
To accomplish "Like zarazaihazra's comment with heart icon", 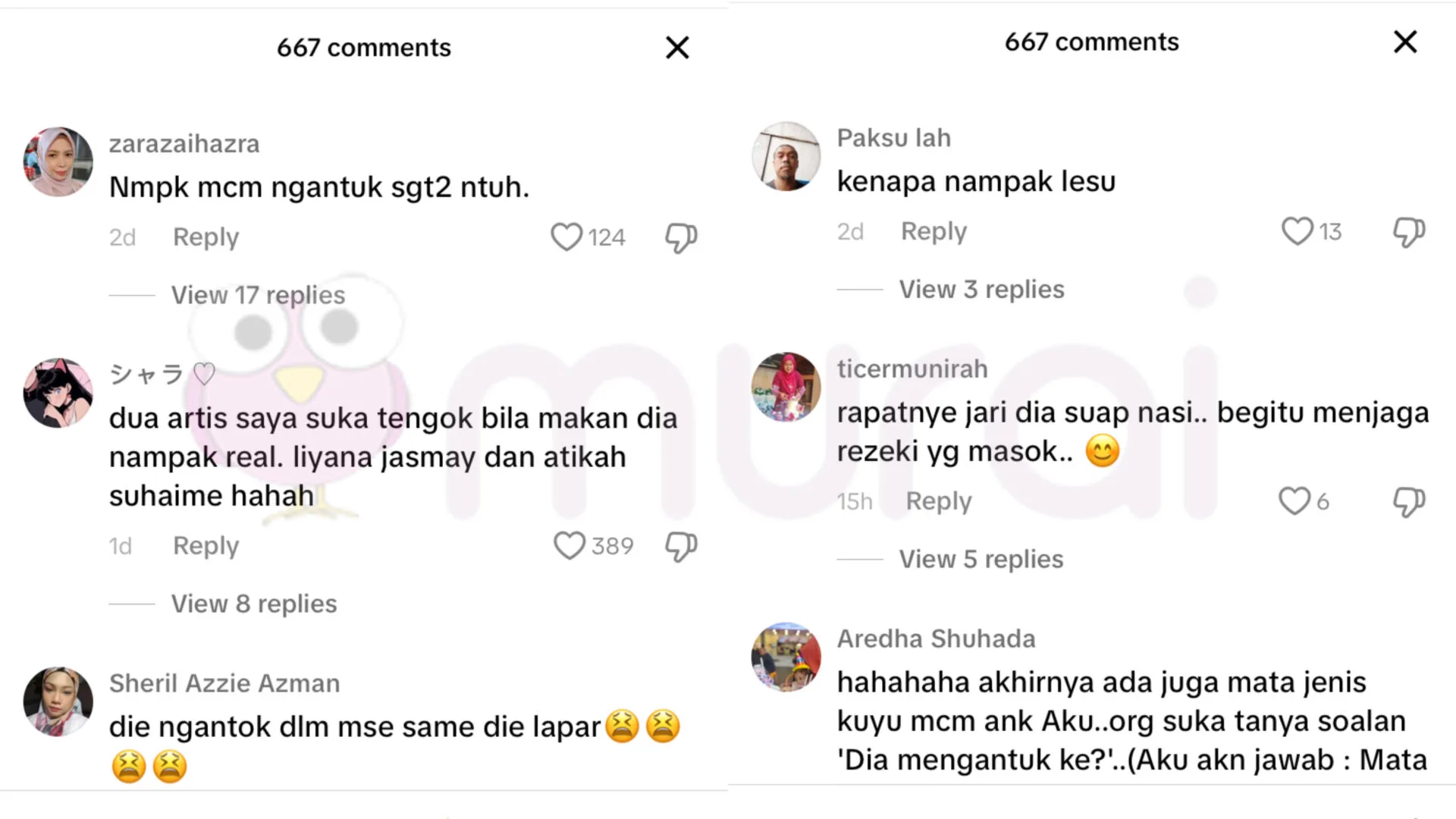I will tap(566, 237).
